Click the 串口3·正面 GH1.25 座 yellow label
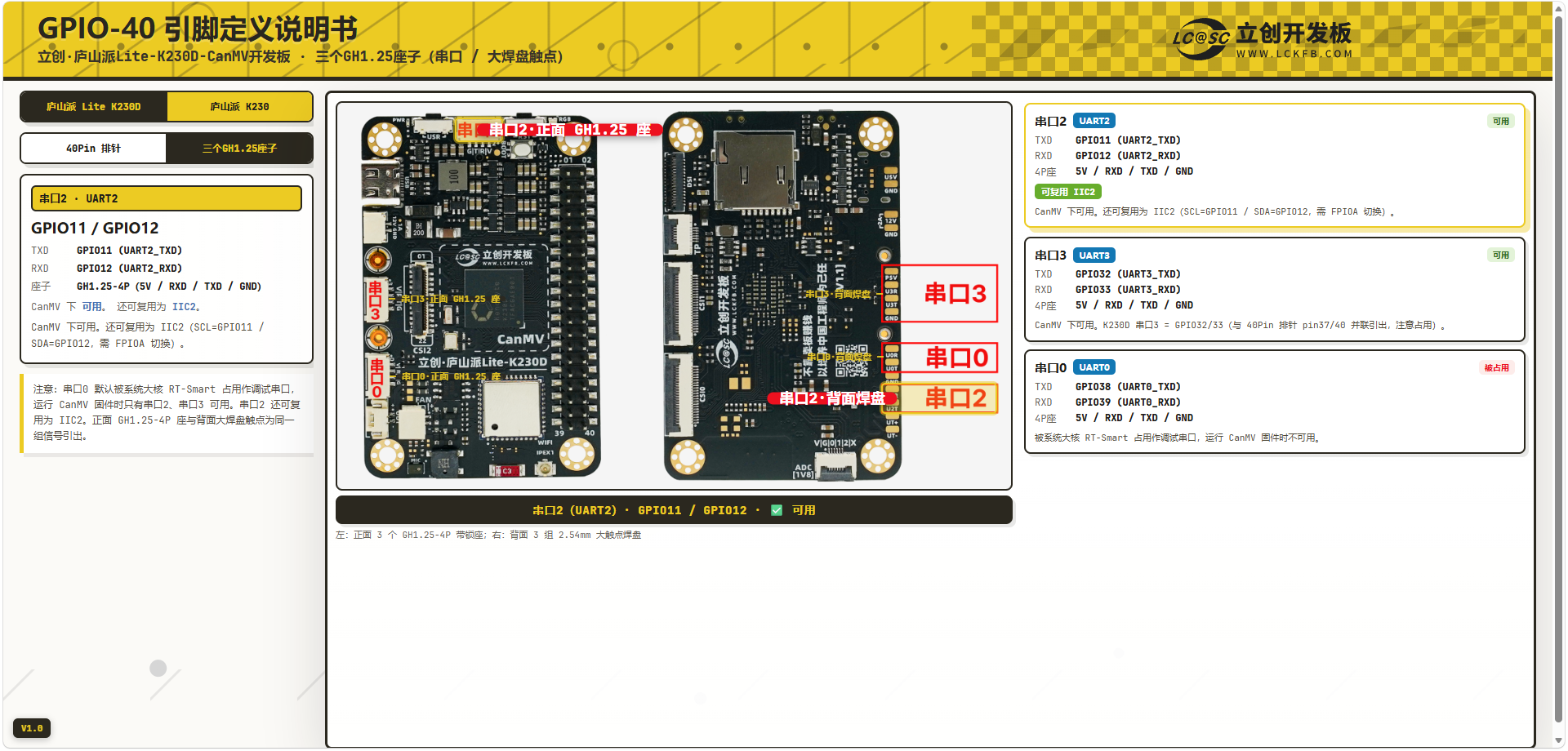 pos(451,299)
